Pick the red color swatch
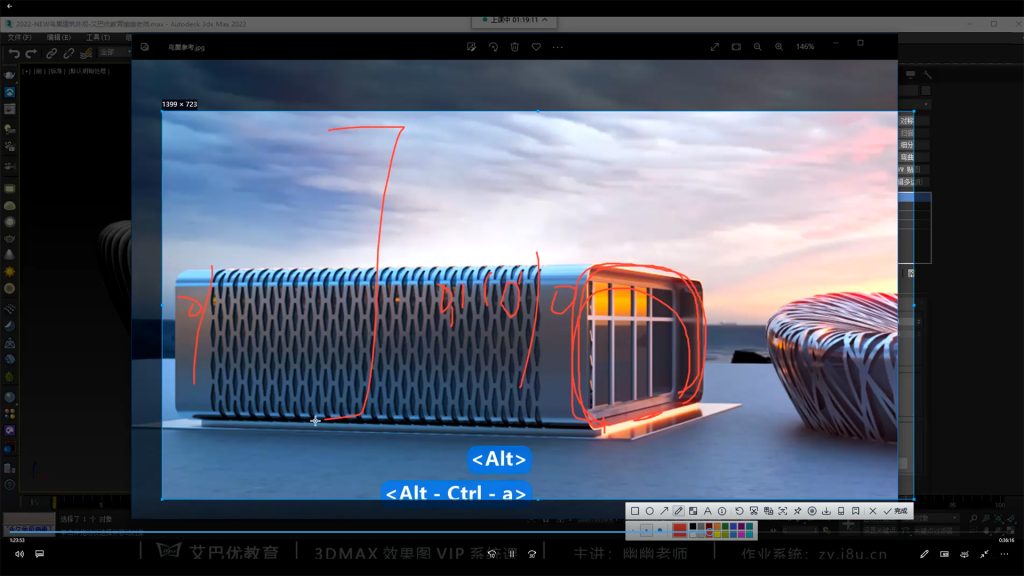 click(x=679, y=529)
